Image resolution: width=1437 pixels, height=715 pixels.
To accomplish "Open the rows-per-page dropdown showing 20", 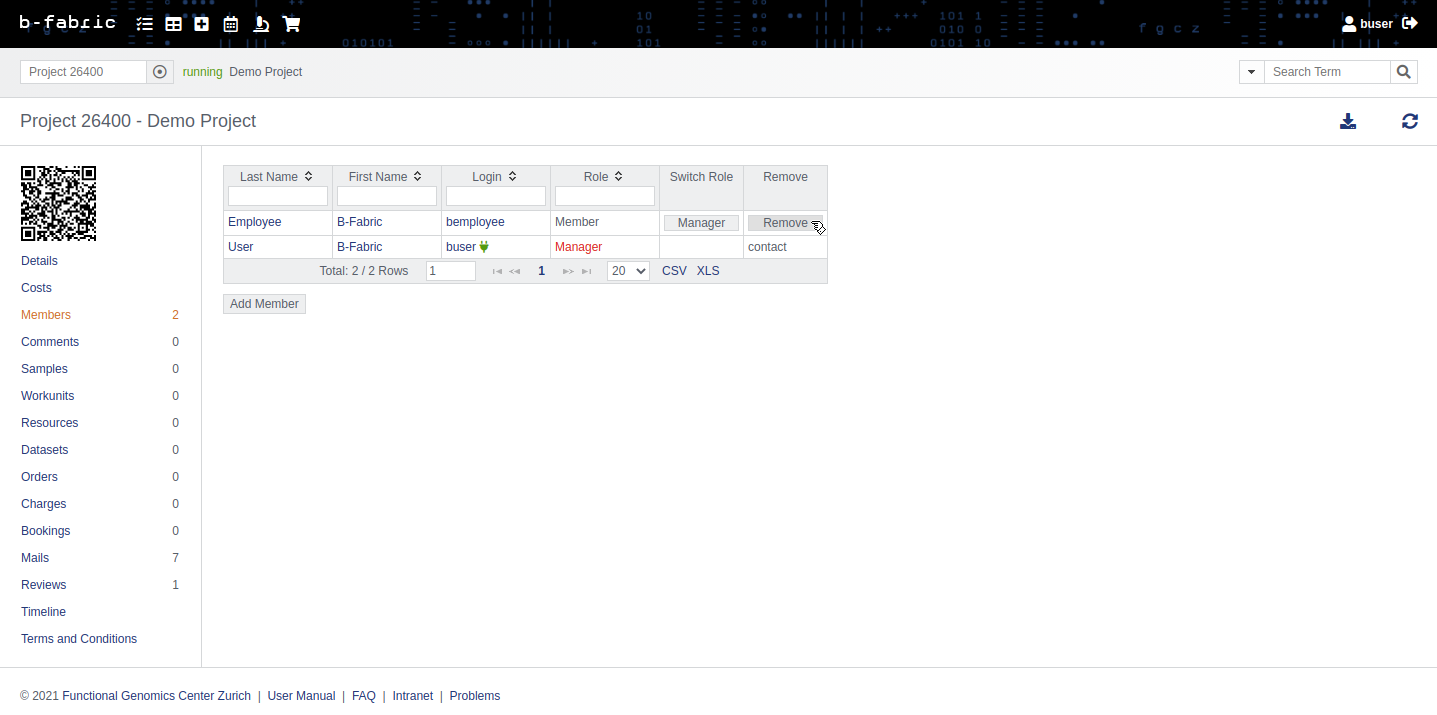I will coord(628,271).
